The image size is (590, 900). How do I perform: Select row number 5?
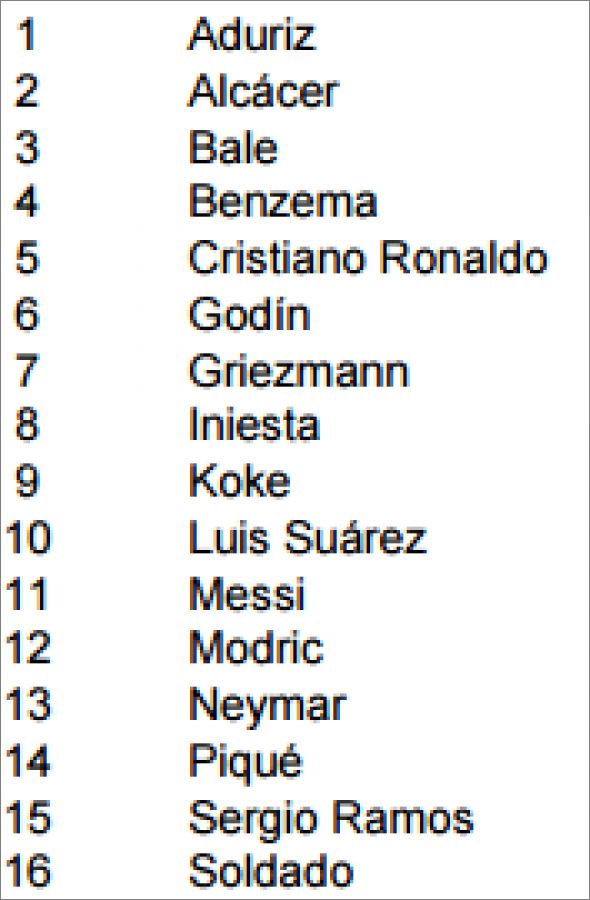tap(28, 258)
